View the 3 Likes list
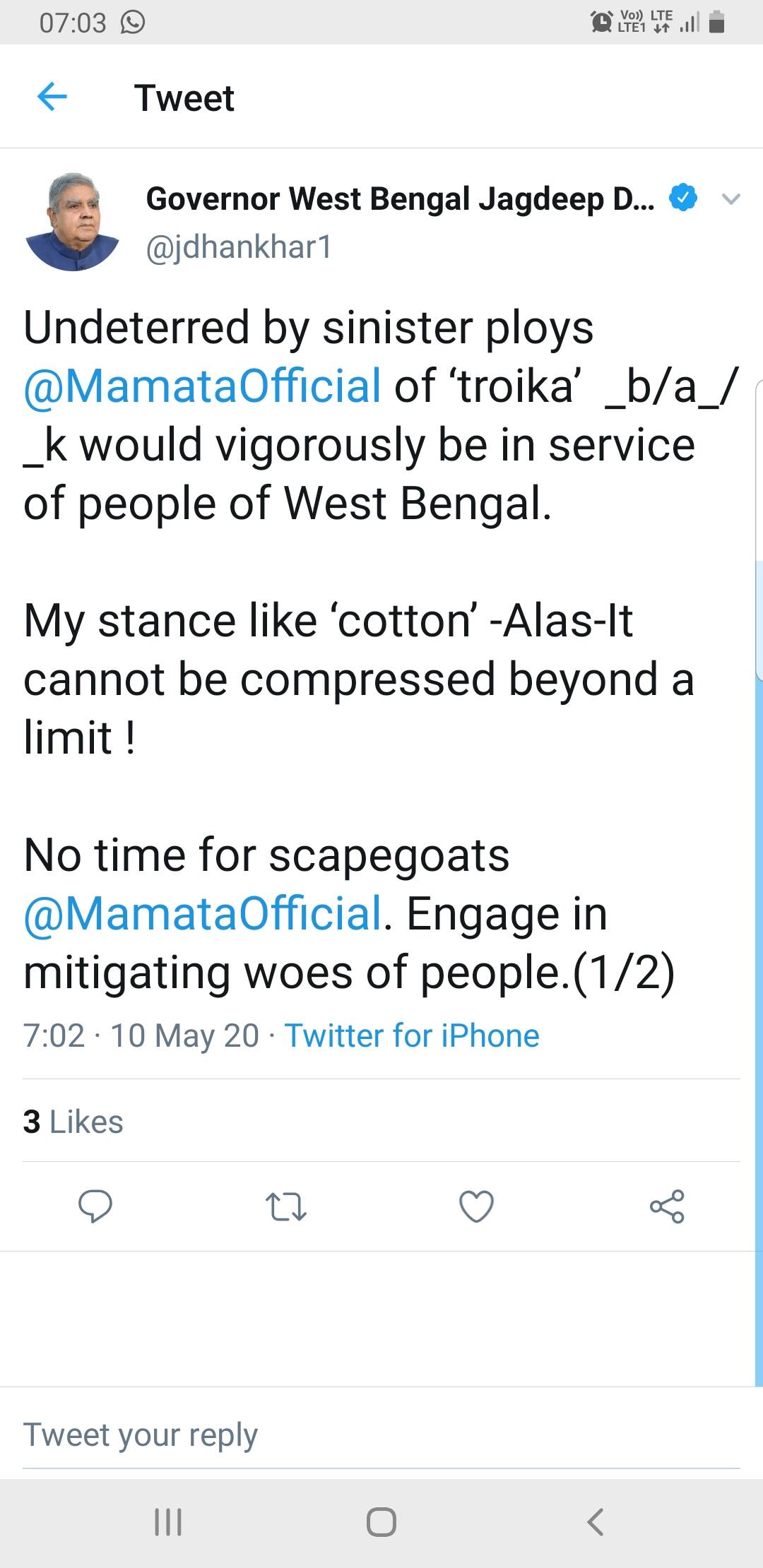Screen dimensions: 763x1568 tap(73, 1122)
